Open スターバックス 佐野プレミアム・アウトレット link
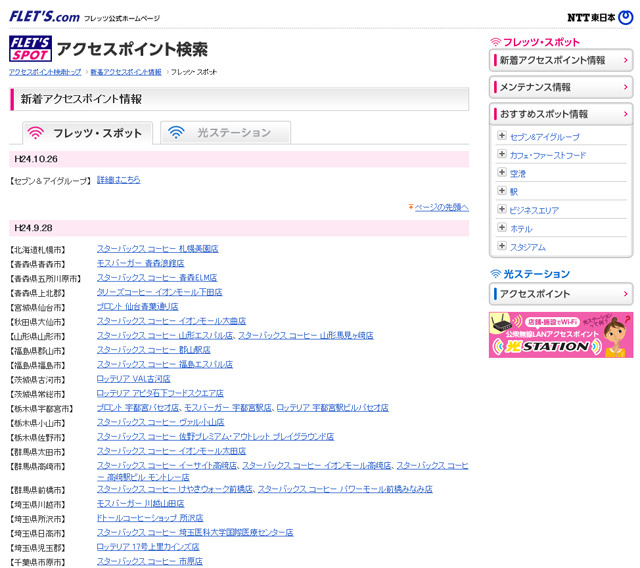640x568 pixels. (x=215, y=437)
